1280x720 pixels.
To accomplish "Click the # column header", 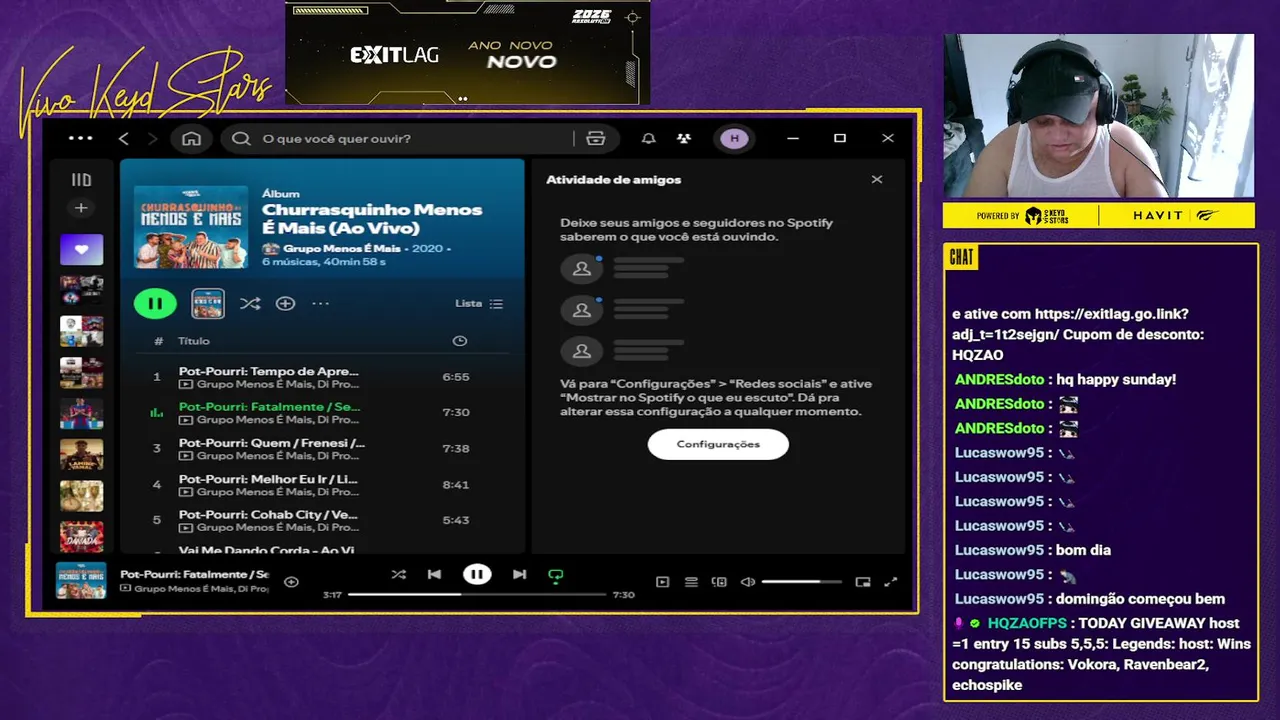I will point(158,341).
